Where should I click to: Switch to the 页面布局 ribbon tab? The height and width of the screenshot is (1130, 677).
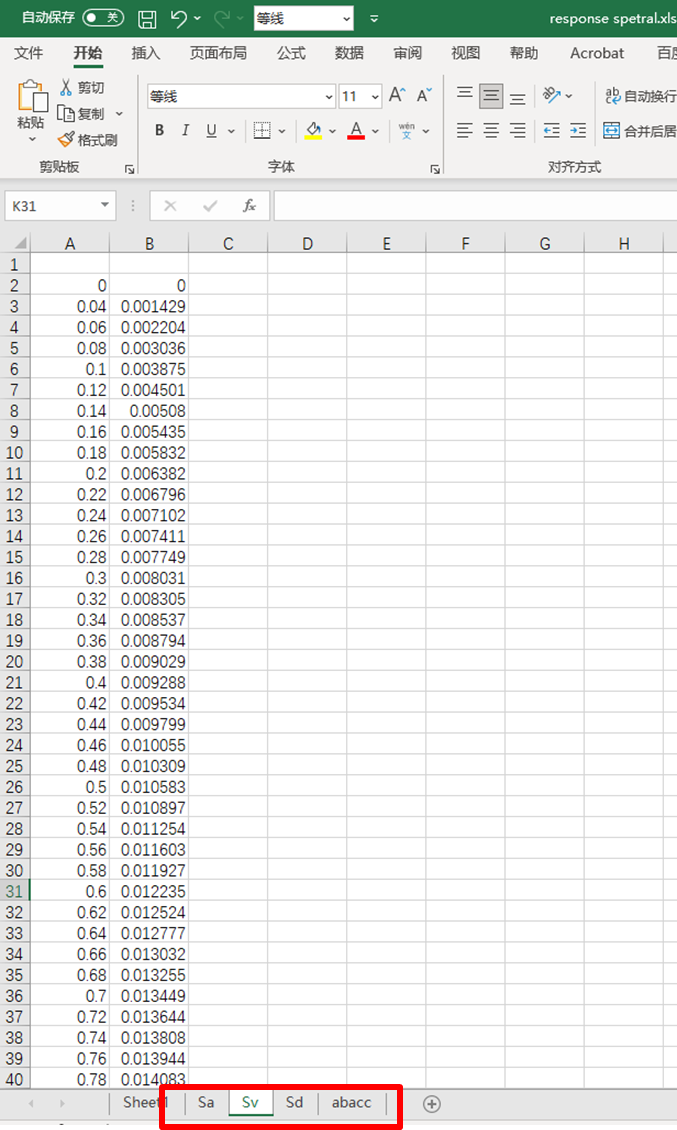click(218, 53)
